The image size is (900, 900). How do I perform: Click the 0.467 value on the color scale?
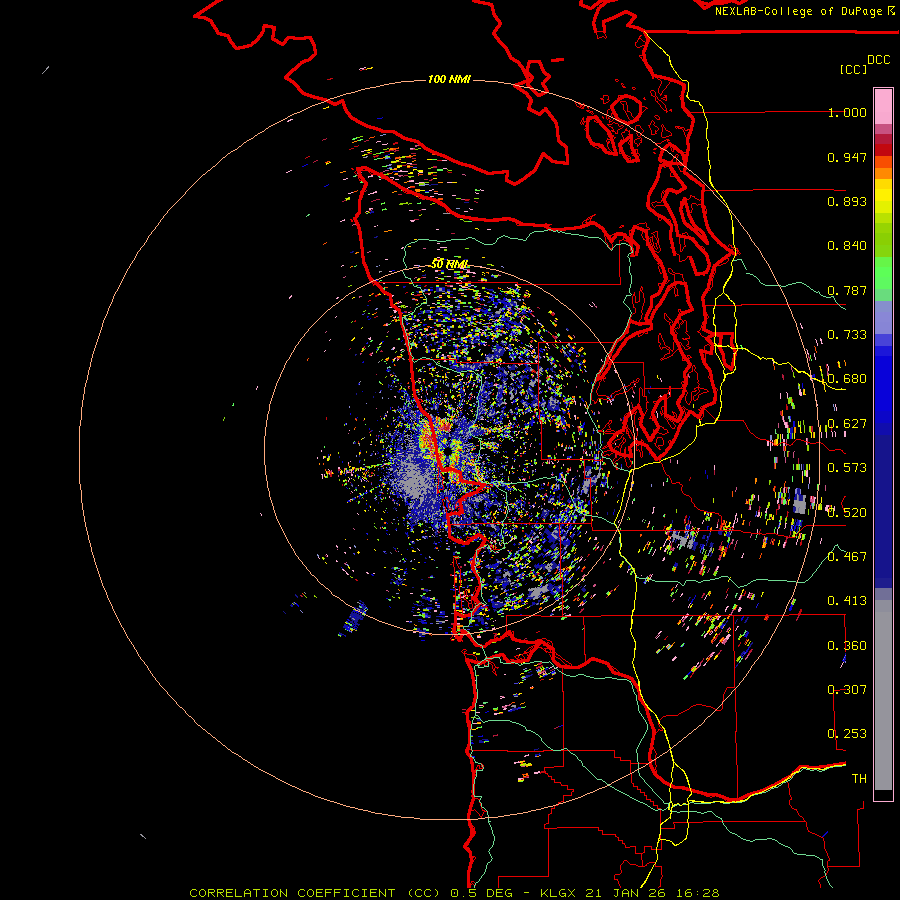tap(847, 557)
